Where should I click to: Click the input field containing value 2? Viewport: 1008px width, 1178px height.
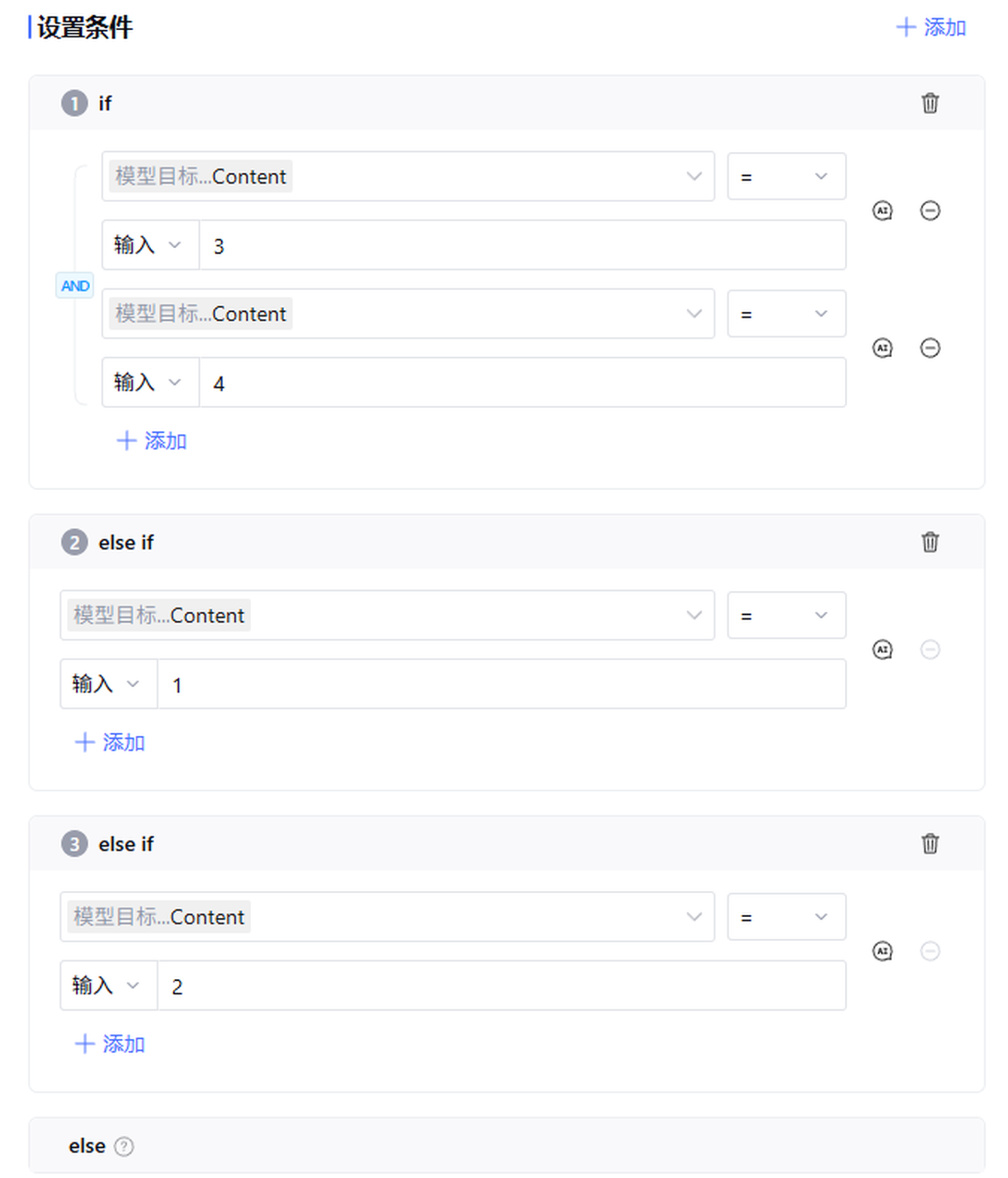(x=501, y=986)
